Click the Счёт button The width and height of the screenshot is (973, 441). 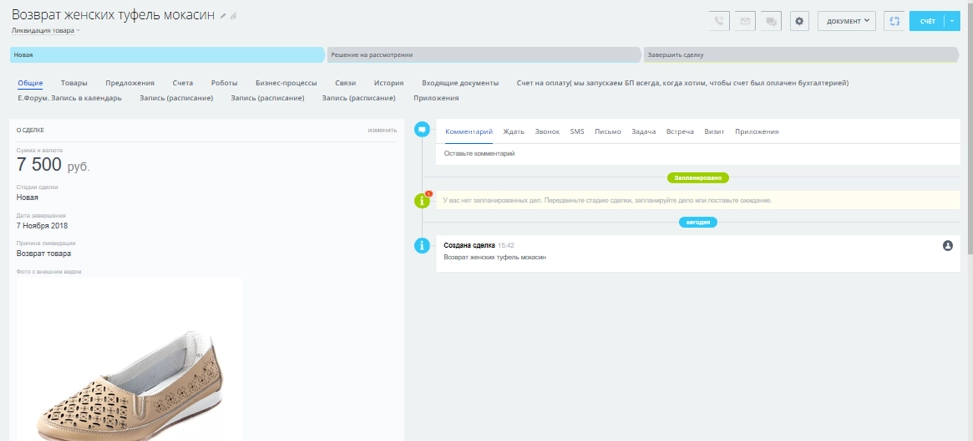click(926, 20)
